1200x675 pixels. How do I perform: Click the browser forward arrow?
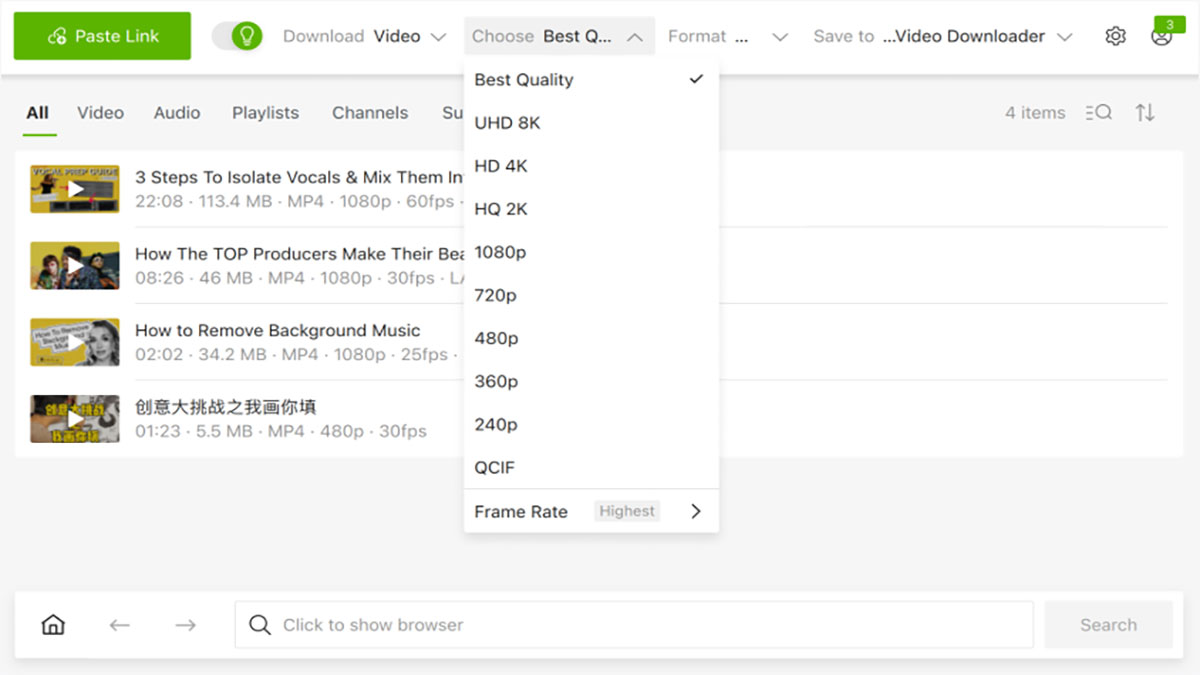coord(185,625)
